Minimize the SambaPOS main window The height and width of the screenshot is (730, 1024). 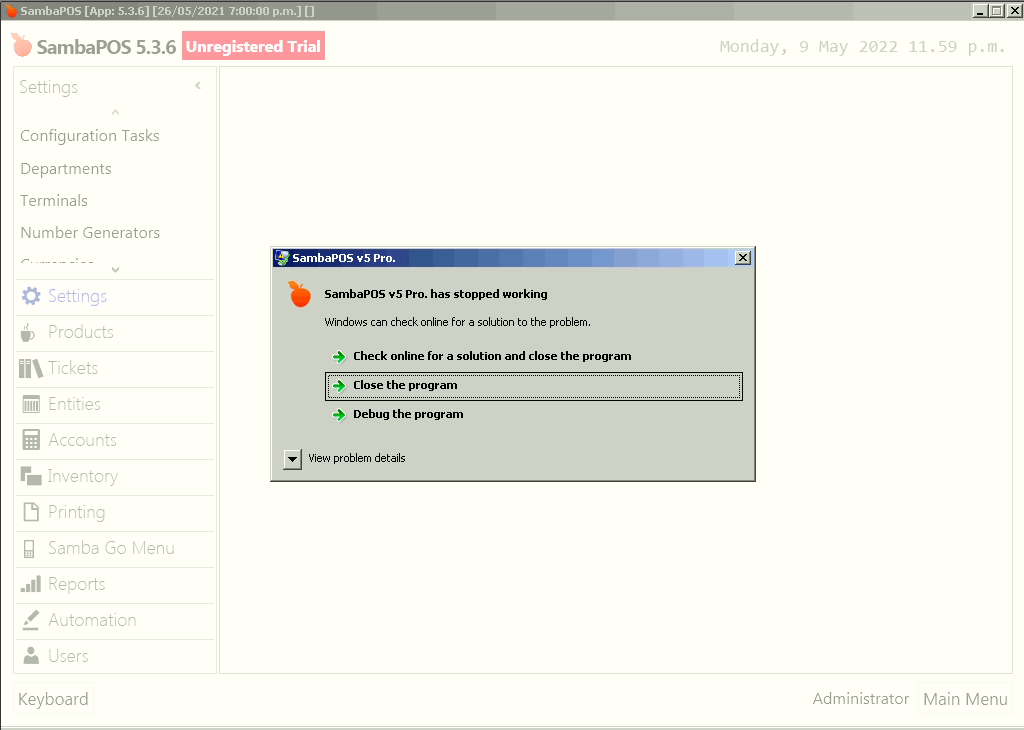pos(980,11)
